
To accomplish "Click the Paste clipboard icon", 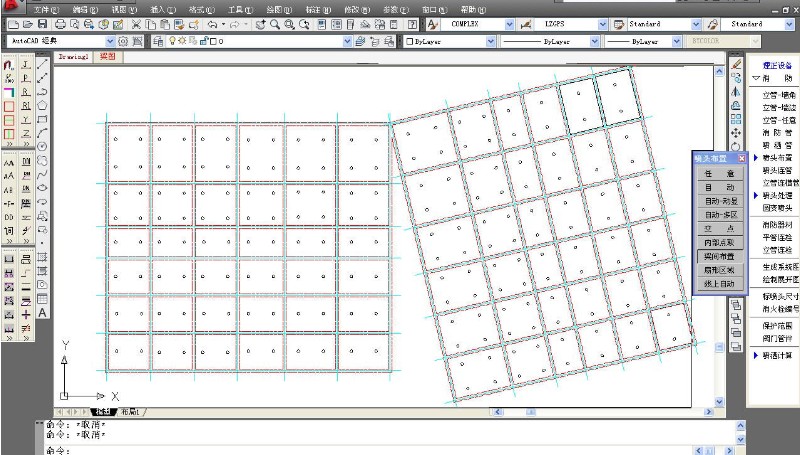I will (x=164, y=24).
